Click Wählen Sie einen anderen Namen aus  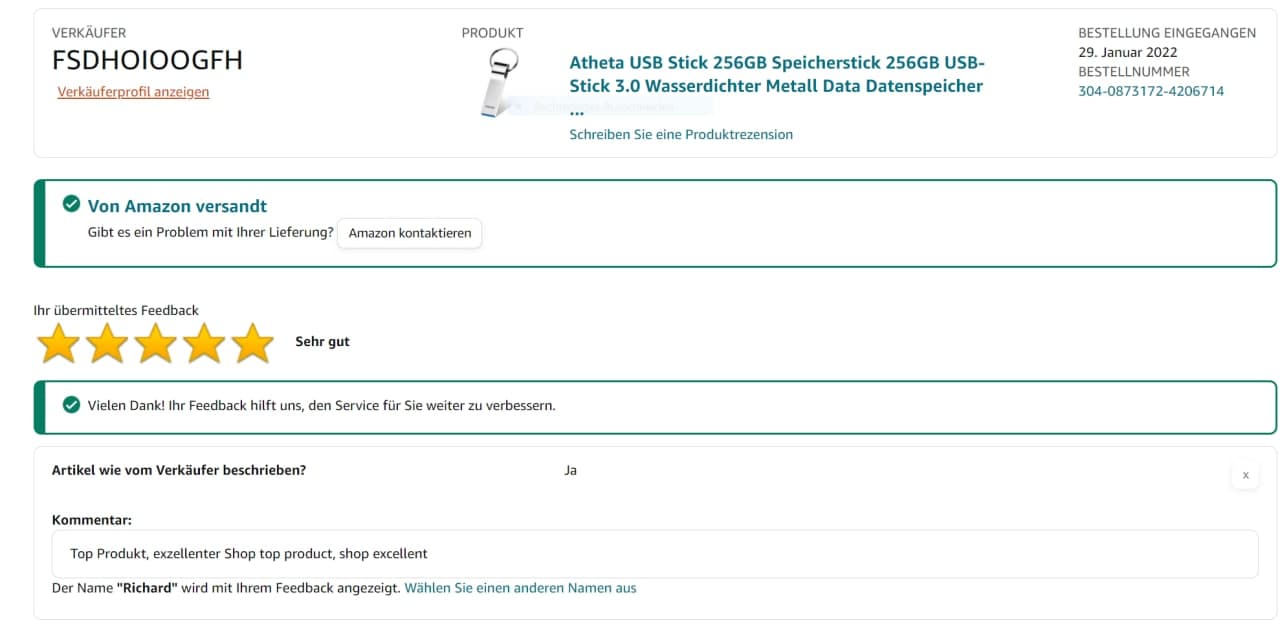tap(520, 588)
